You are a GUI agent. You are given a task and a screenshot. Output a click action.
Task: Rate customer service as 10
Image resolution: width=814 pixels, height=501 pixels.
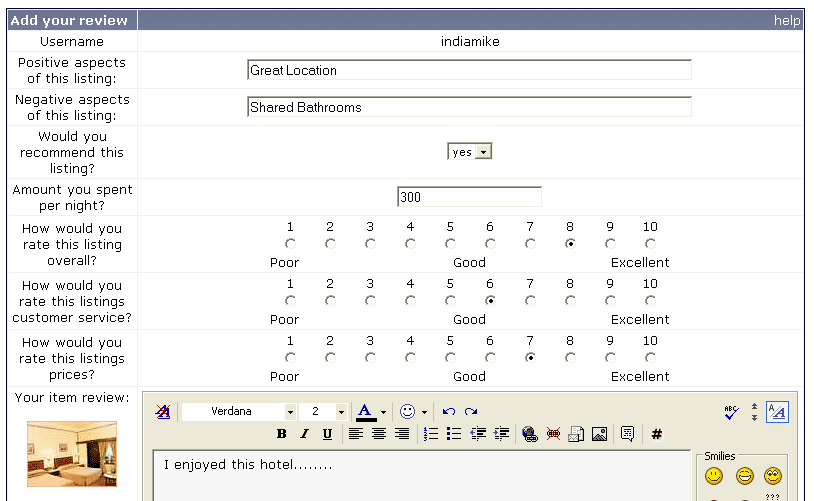(650, 300)
